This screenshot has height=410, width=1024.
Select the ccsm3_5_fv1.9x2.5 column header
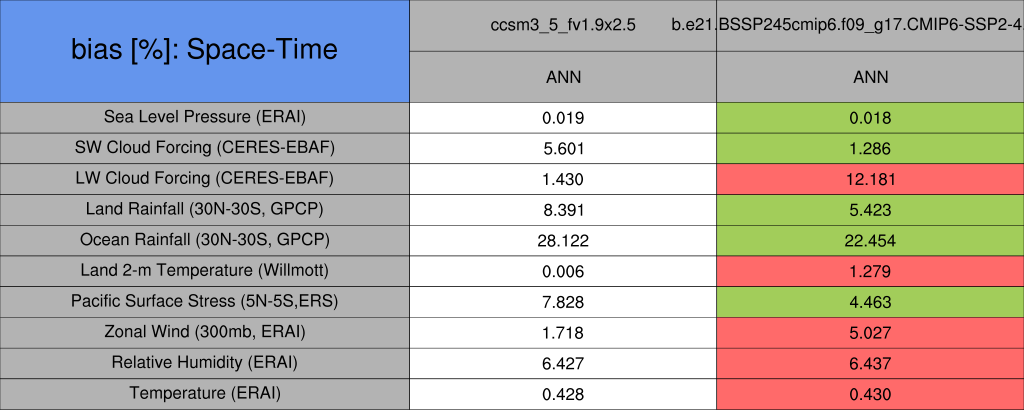[x=563, y=25]
